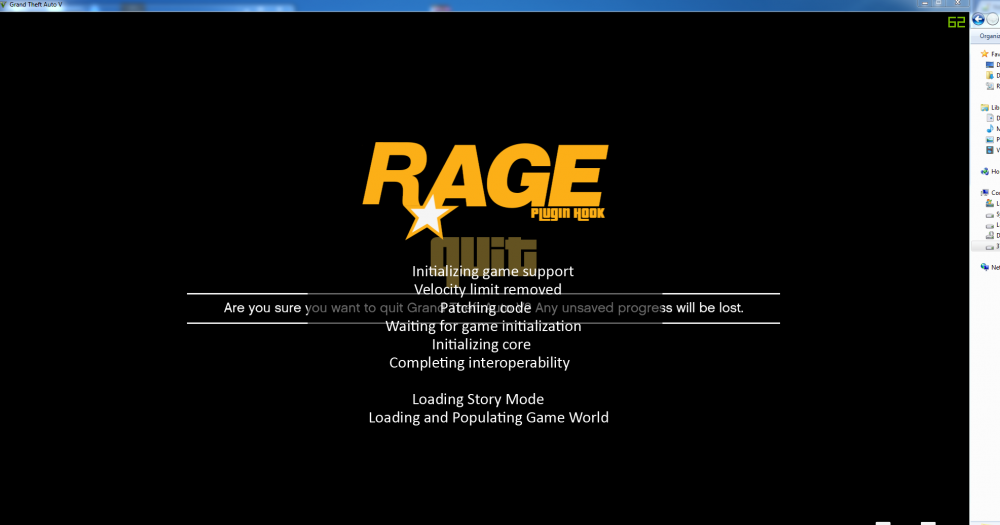Open Documents library in Explorer sidebar
Image resolution: width=1000 pixels, height=525 pixels.
point(994,118)
